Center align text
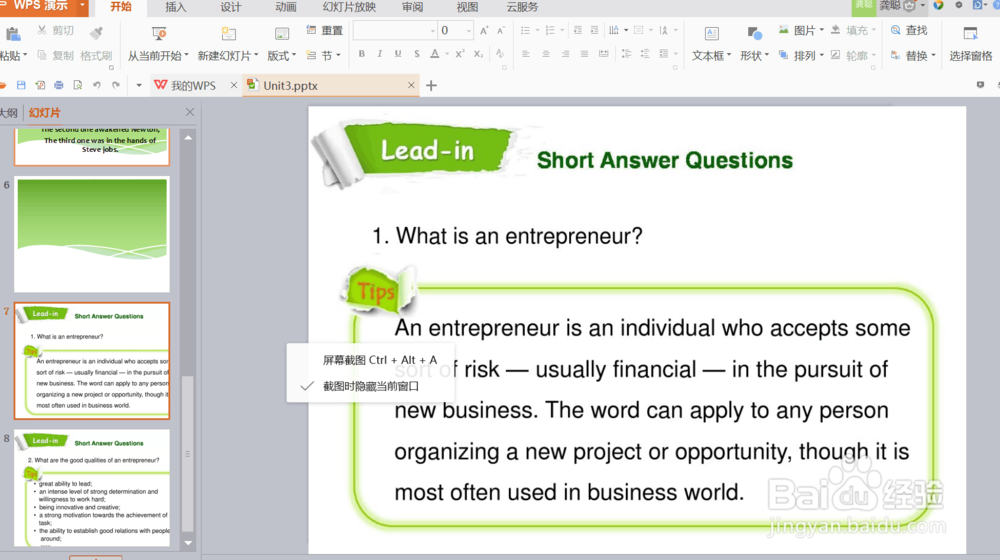 (546, 54)
